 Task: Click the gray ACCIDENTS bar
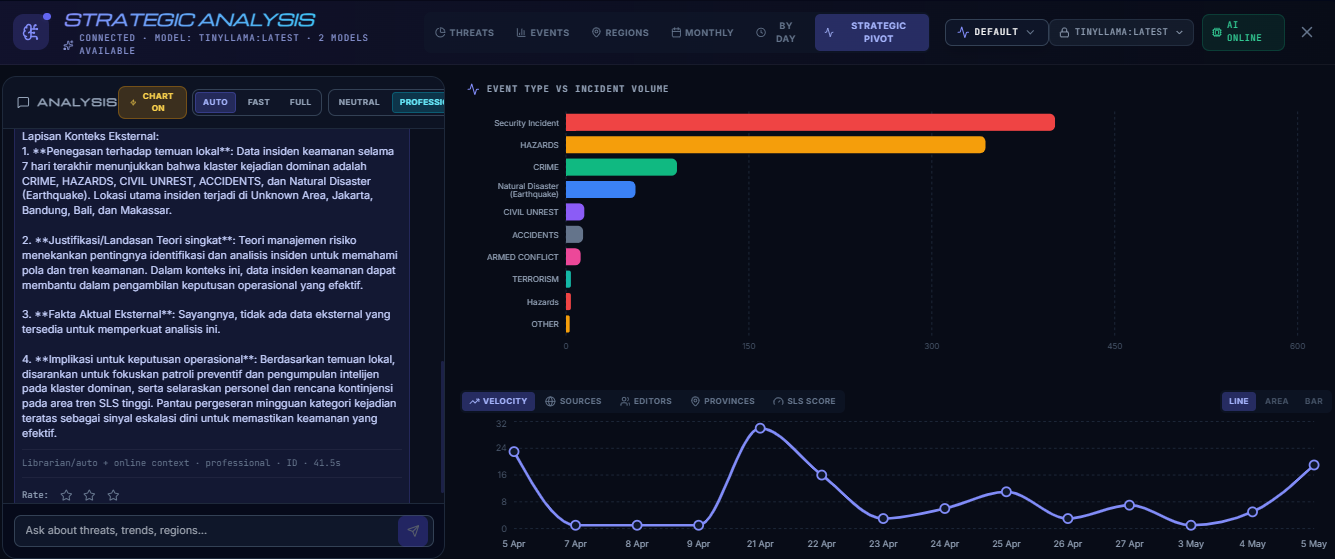click(x=574, y=234)
